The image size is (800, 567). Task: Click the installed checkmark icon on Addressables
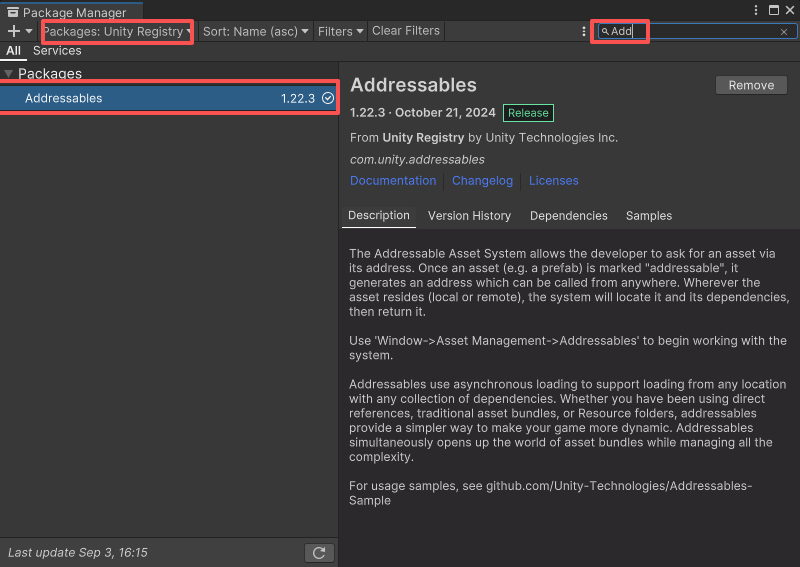[328, 98]
